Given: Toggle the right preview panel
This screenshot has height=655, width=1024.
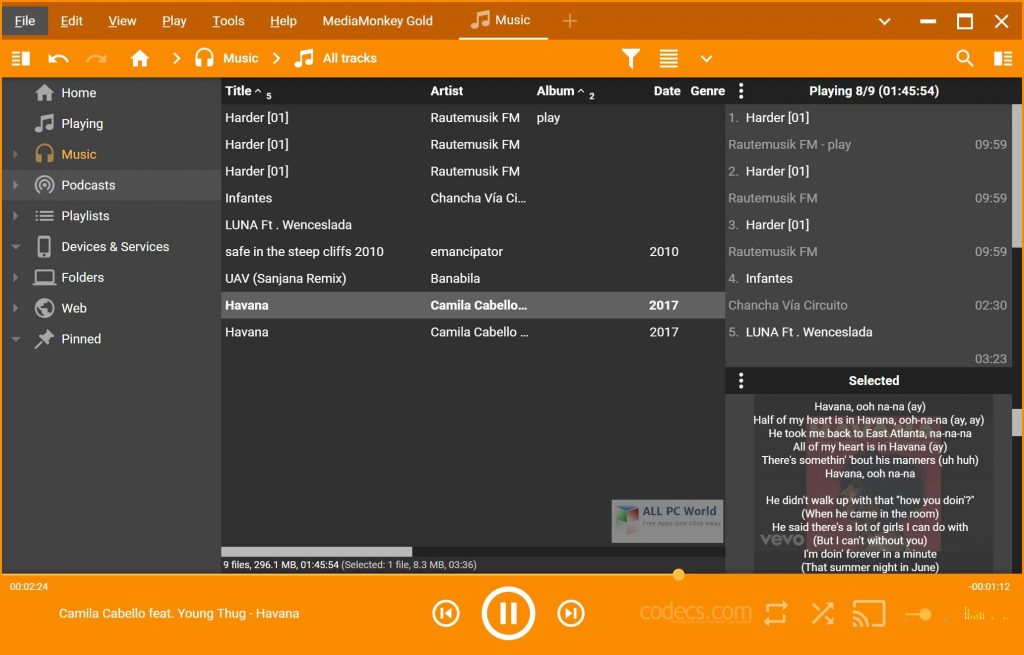Looking at the screenshot, I should (x=1002, y=59).
